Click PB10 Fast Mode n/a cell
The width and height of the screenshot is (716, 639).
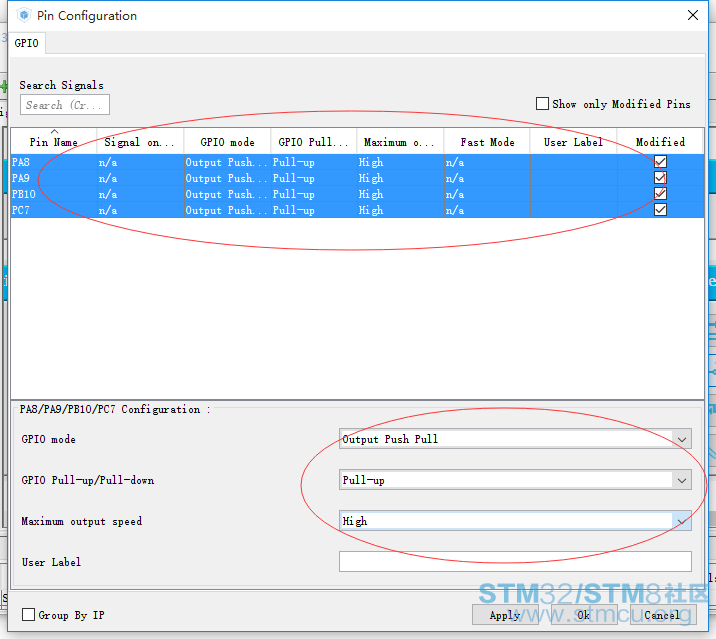487,194
